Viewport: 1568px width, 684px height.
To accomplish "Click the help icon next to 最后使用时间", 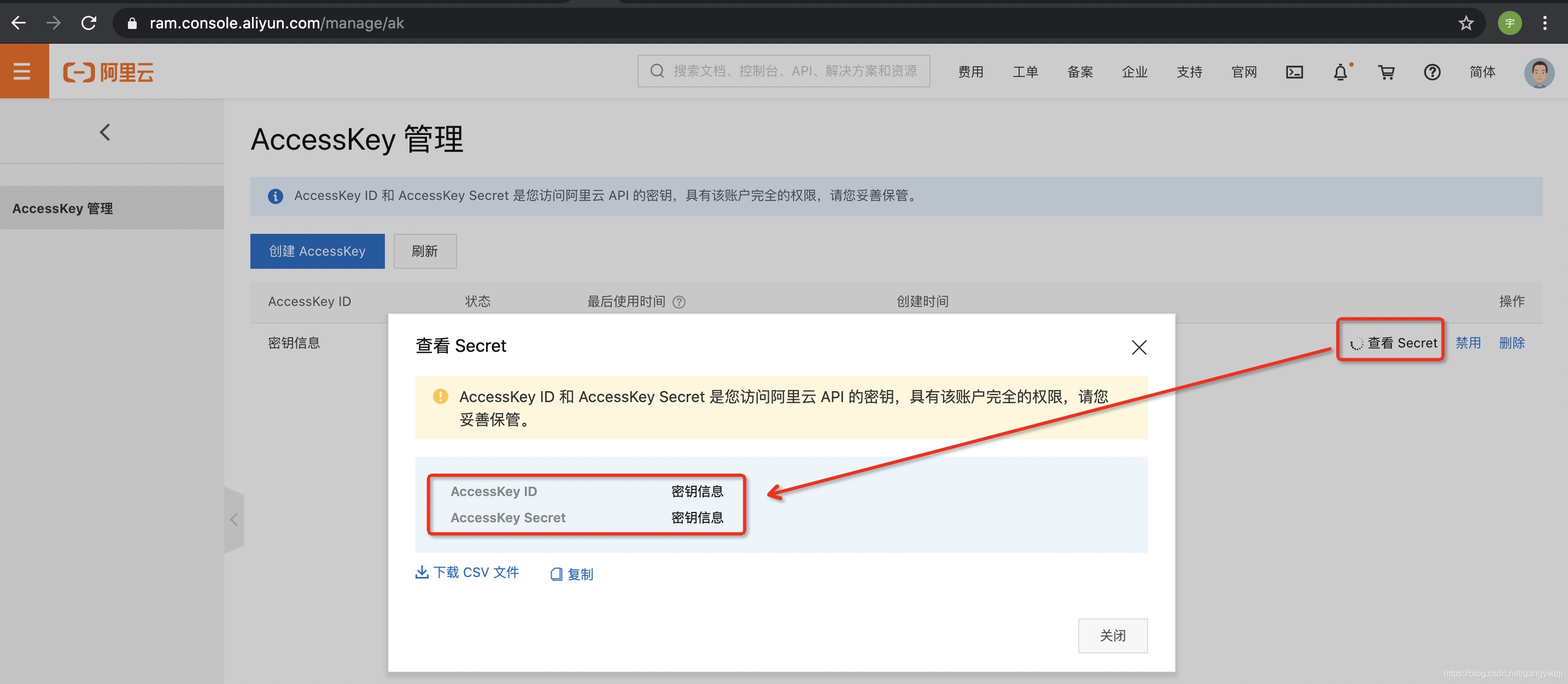I will click(x=678, y=302).
